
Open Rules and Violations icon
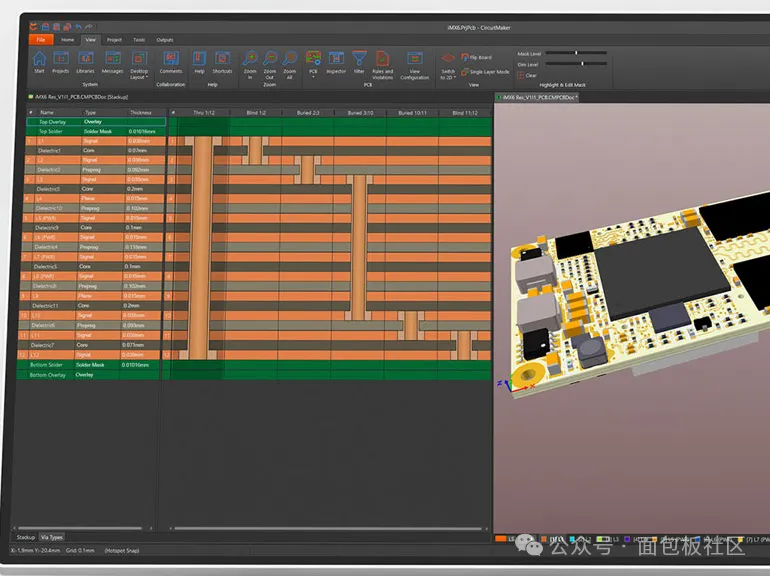click(x=383, y=60)
